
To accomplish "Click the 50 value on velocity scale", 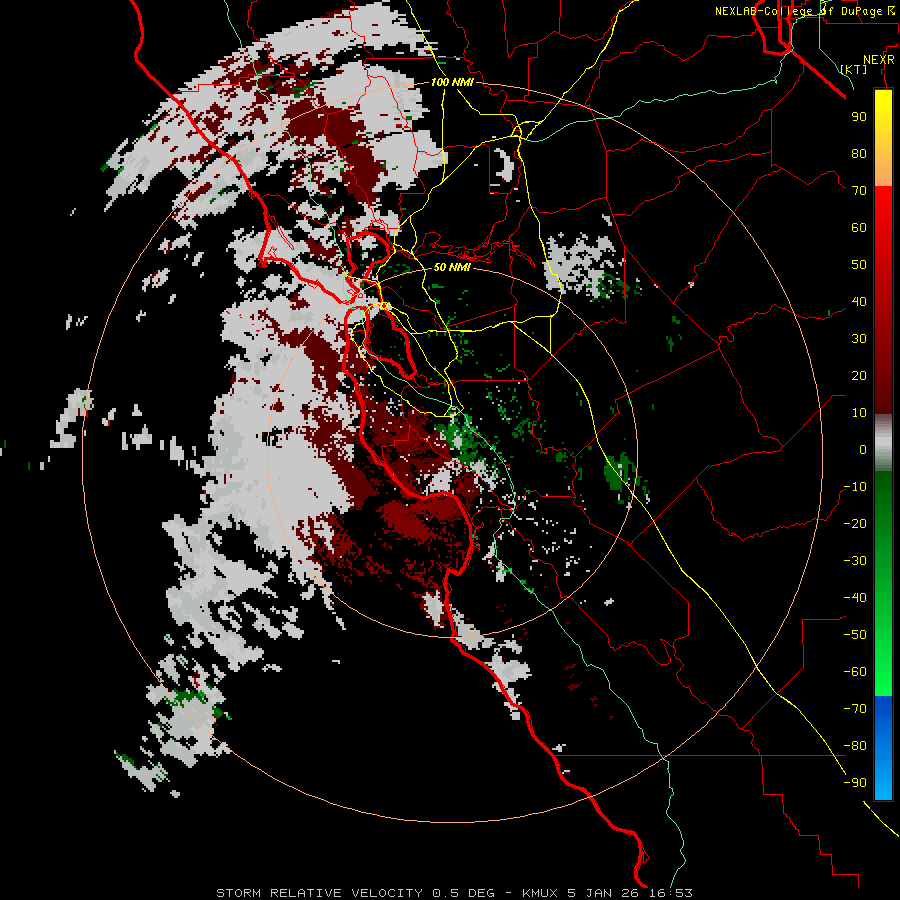I will tap(859, 265).
